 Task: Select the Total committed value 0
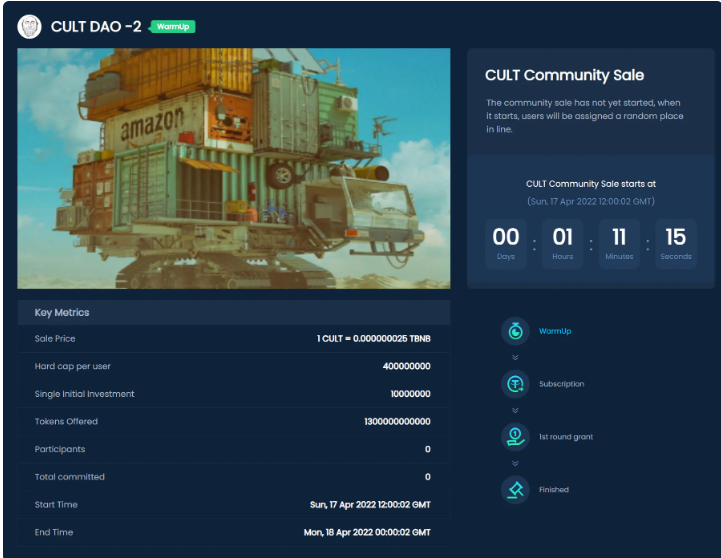point(428,477)
